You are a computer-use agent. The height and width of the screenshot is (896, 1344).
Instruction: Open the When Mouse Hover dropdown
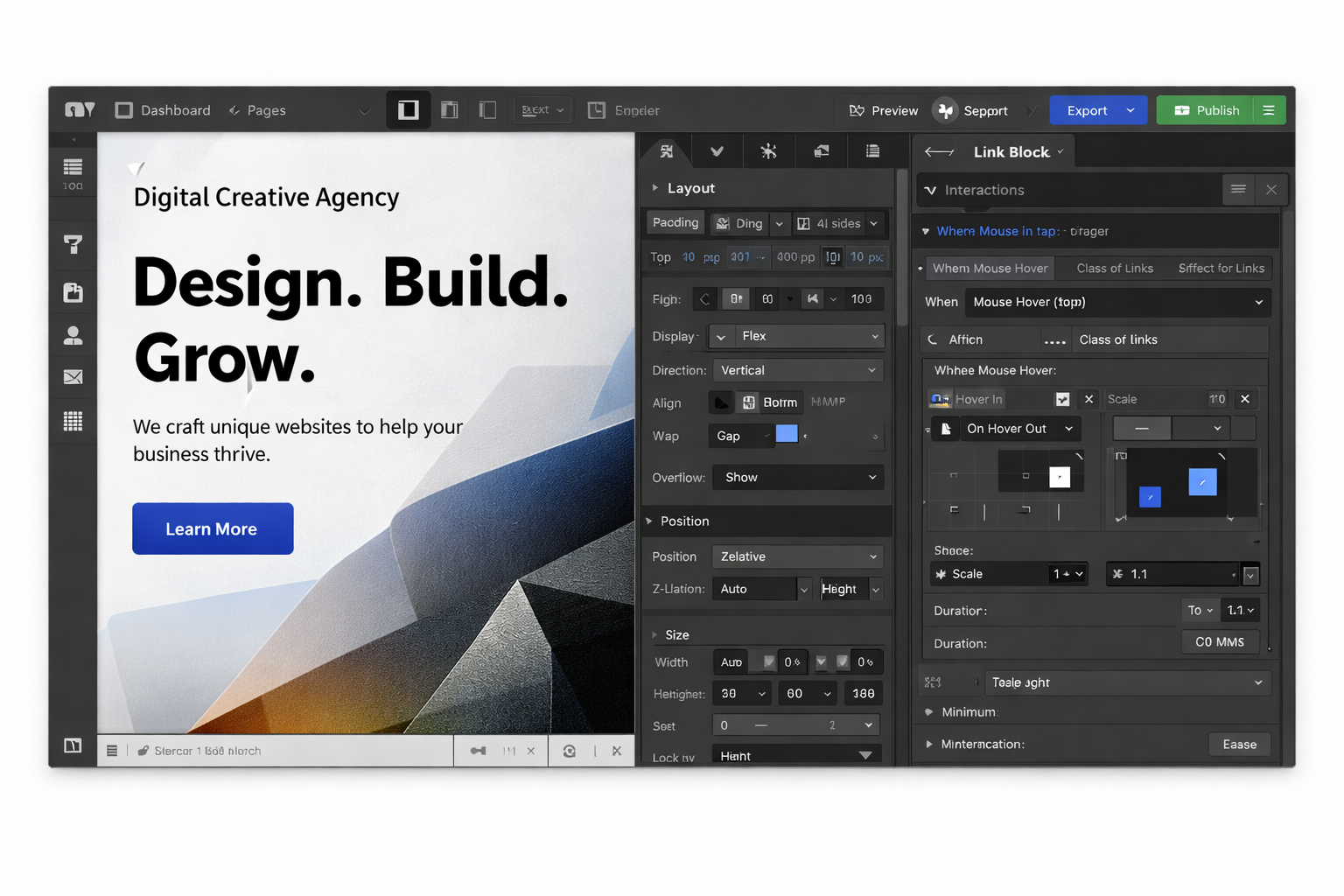point(1117,302)
